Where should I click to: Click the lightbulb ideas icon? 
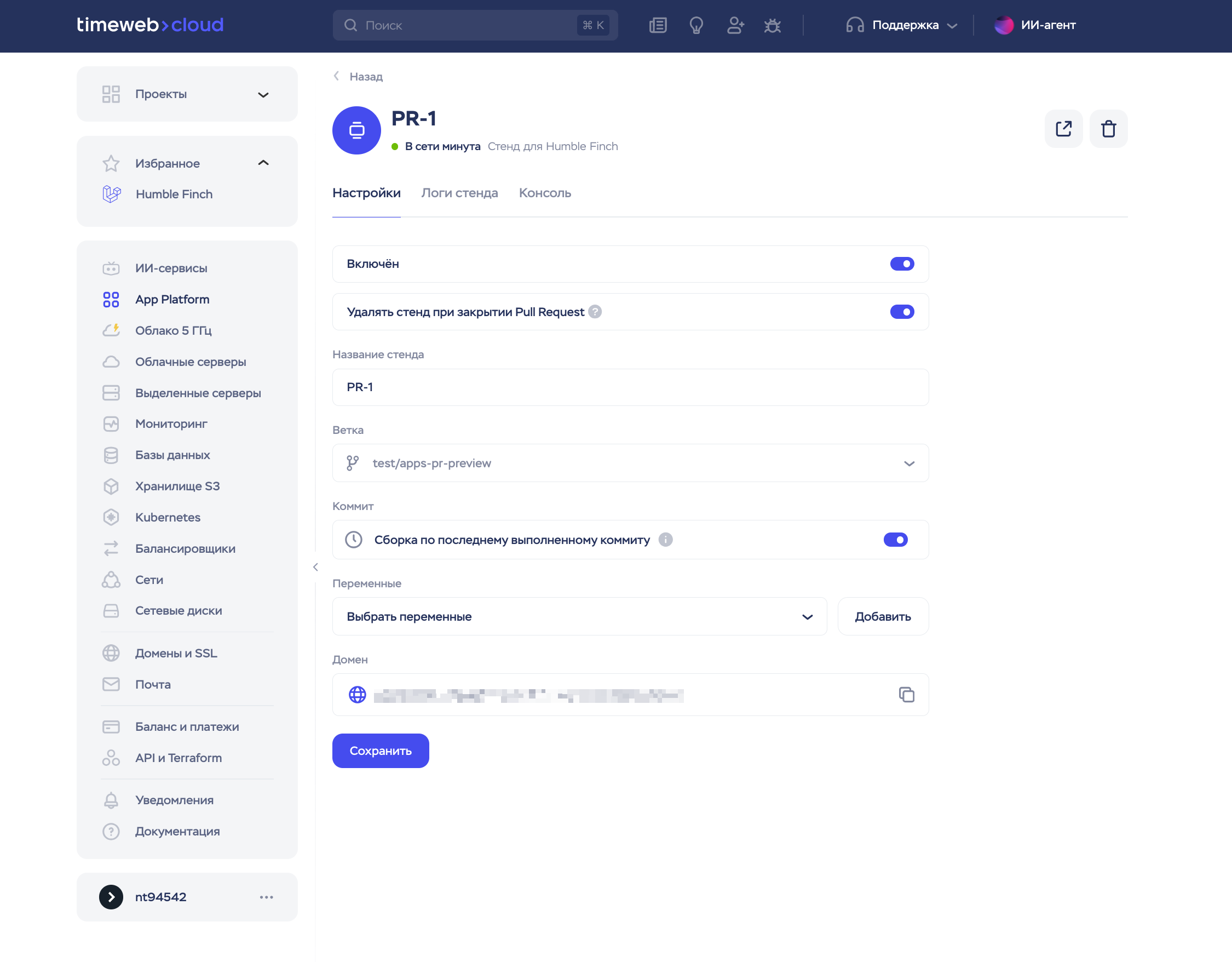696,25
